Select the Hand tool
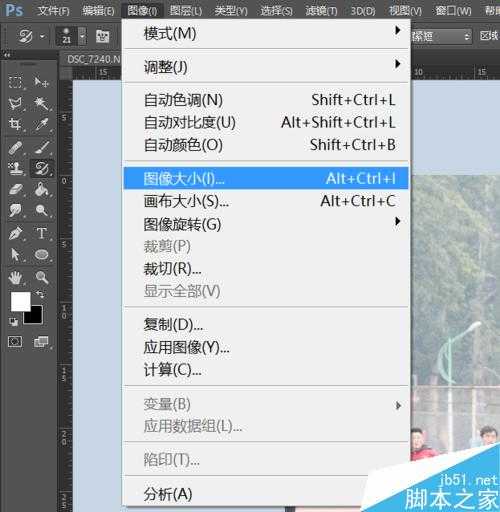This screenshot has width=500, height=512. 15,277
